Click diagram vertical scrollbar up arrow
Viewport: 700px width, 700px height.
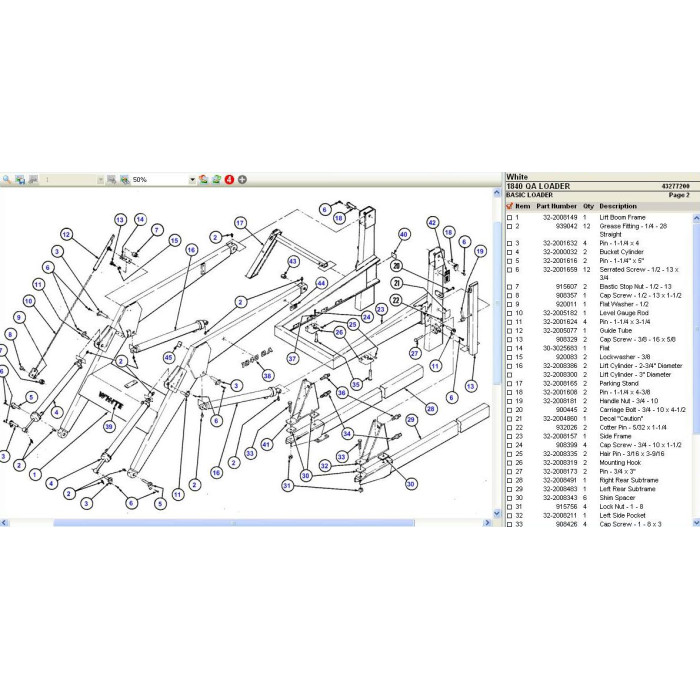pos(497,193)
